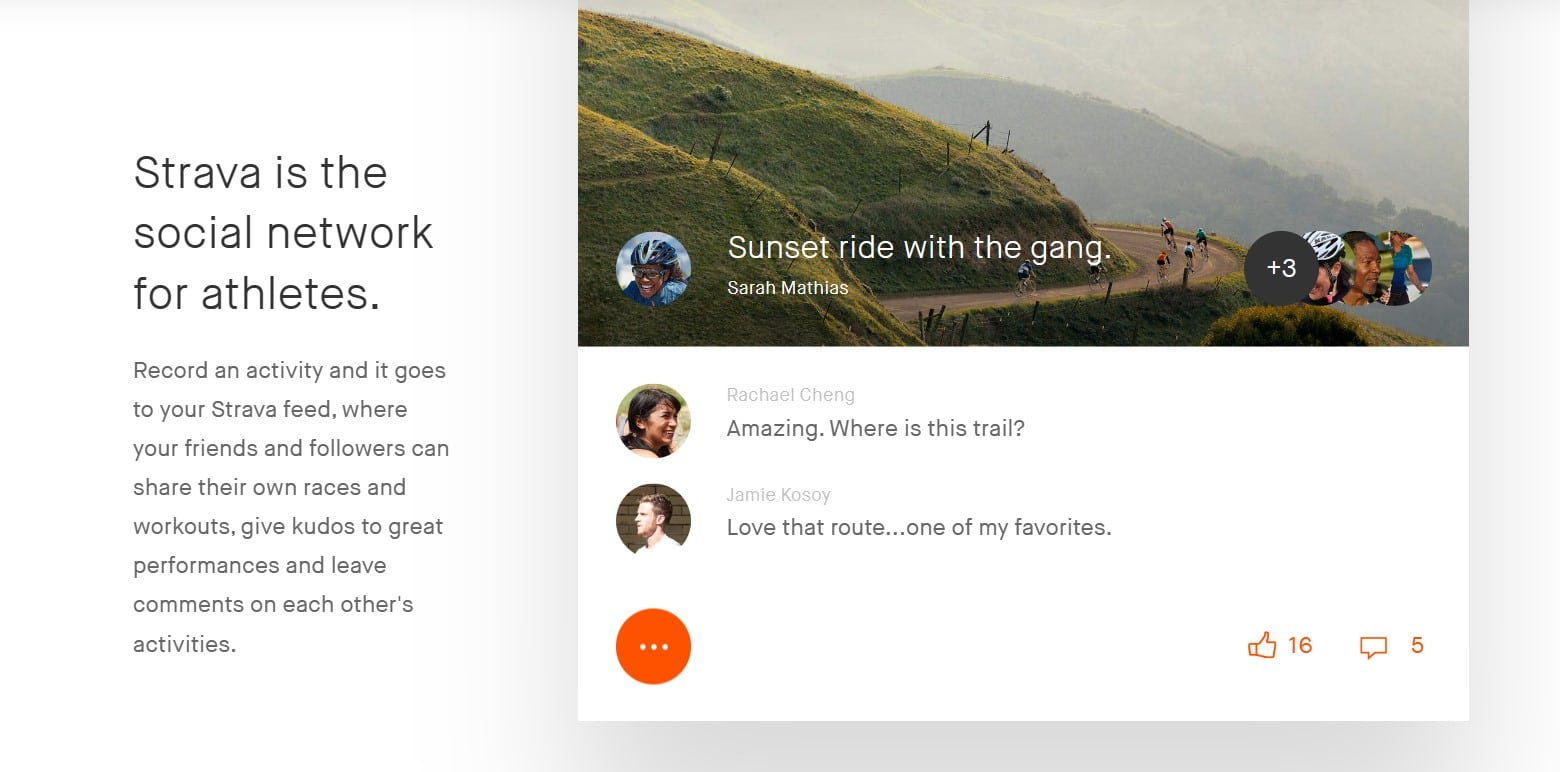The image size is (1560, 772).
Task: Click the comment "Love that route...one of my favorites."
Action: click(918, 527)
